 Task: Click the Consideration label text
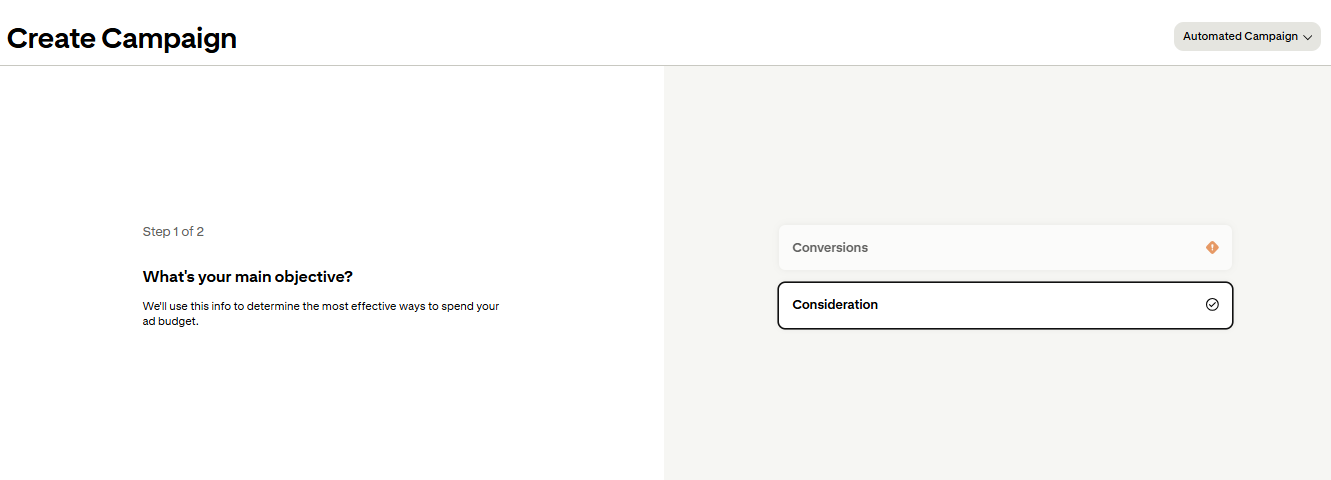tap(835, 305)
